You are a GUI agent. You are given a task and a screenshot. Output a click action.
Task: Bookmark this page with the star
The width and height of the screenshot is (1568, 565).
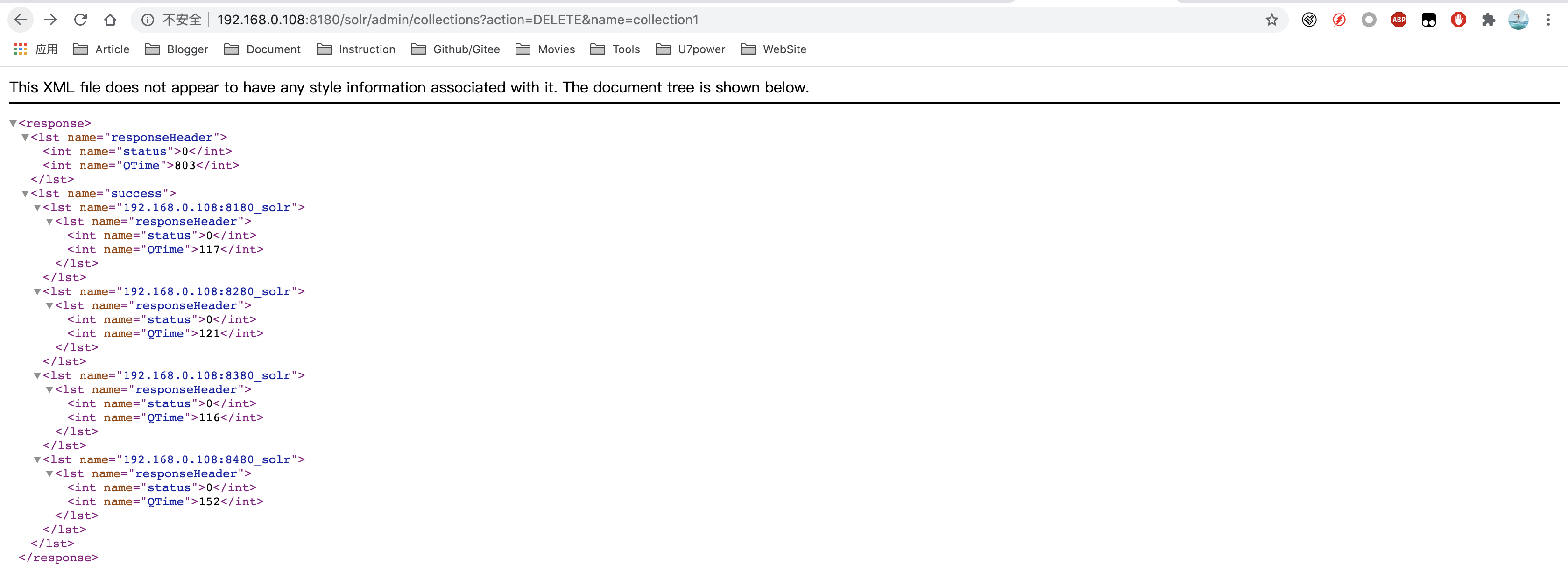(x=1271, y=20)
